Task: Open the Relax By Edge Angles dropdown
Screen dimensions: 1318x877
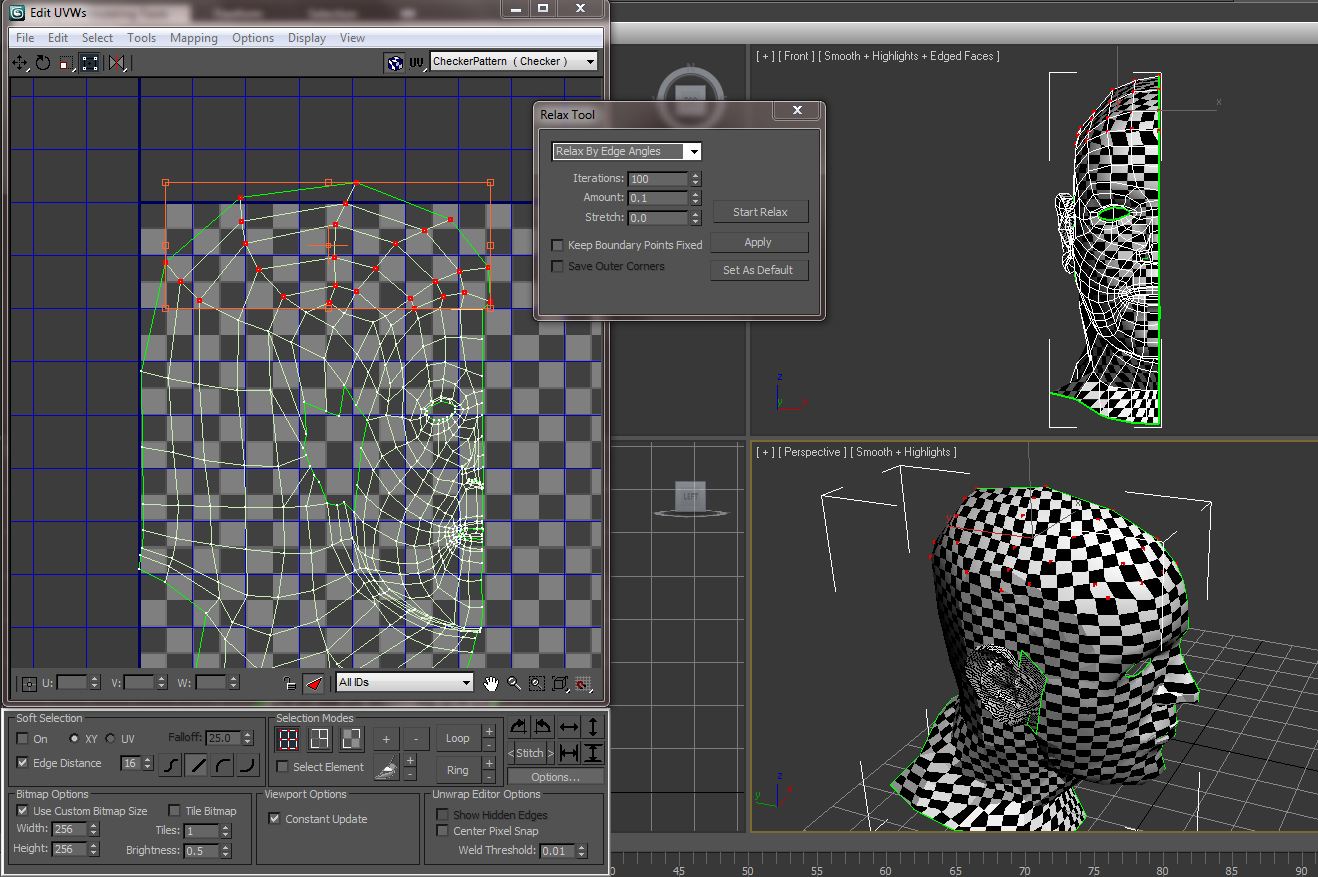Action: (x=693, y=151)
